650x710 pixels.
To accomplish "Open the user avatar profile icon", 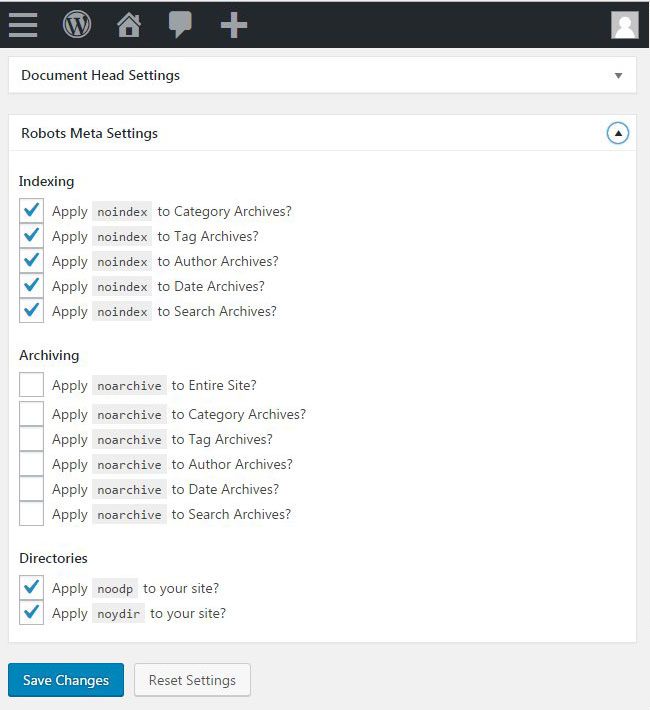I will (x=625, y=25).
